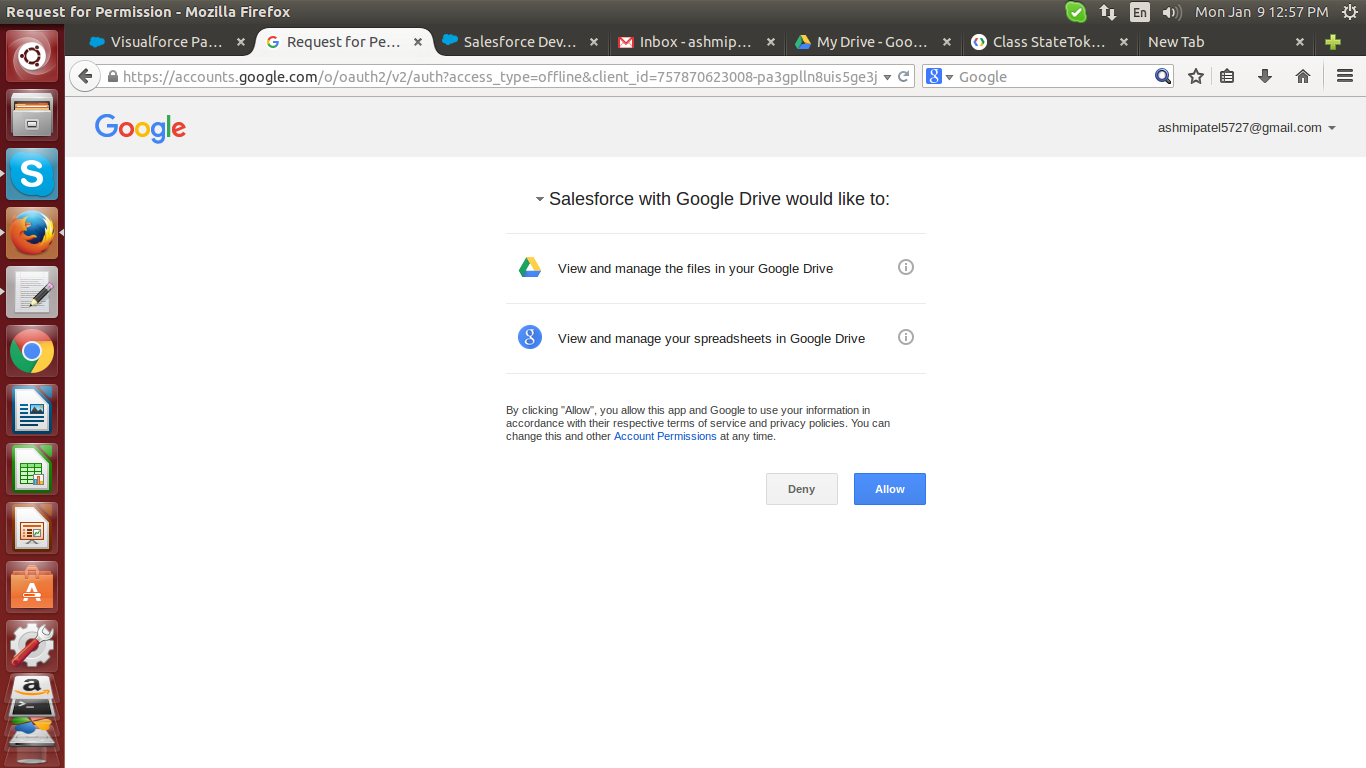The width and height of the screenshot is (1366, 768).
Task: Click 'View and manage the files in your Google Drive'
Action: (x=695, y=268)
